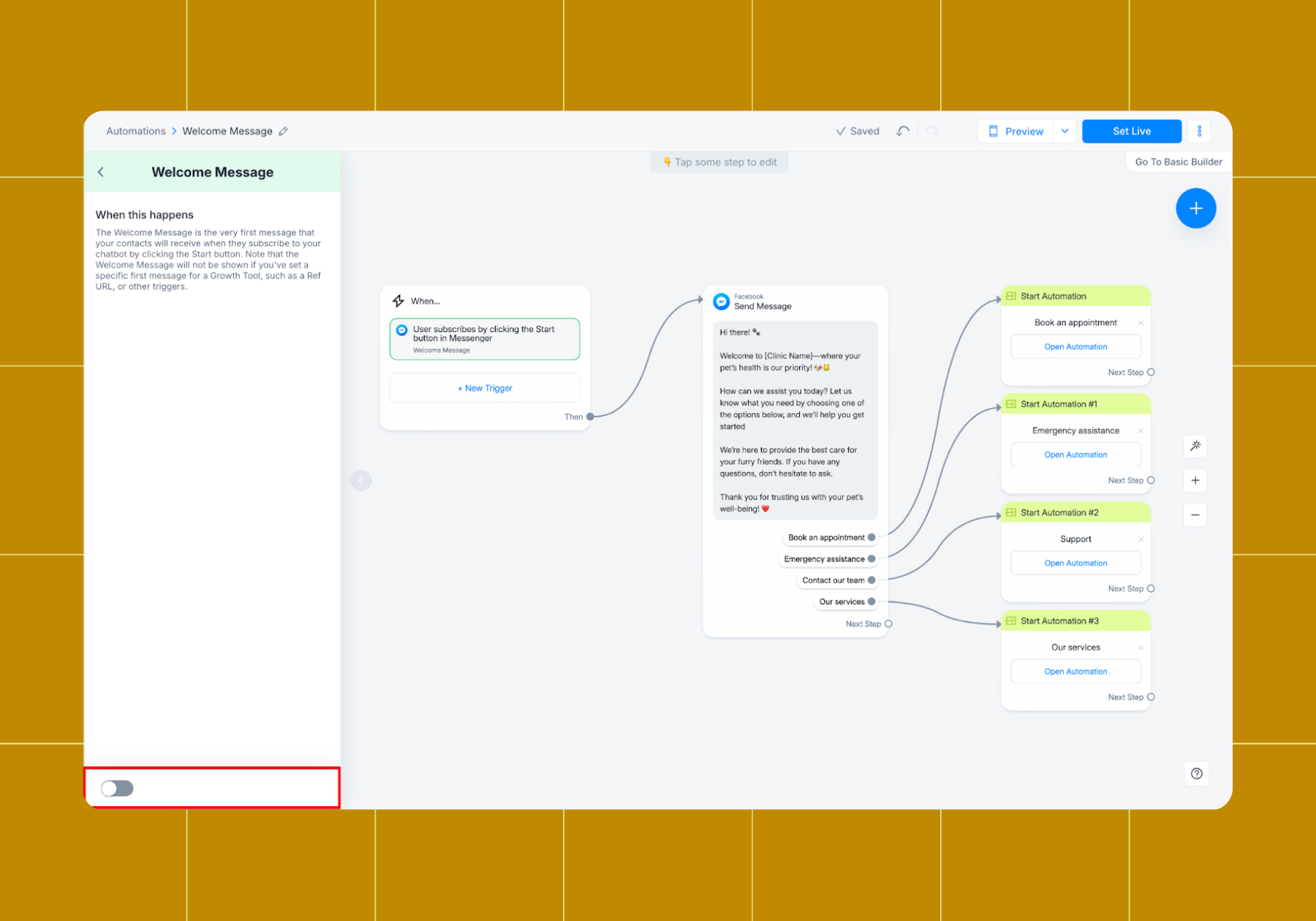
Task: Click the redo arrow icon
Action: coord(932,132)
